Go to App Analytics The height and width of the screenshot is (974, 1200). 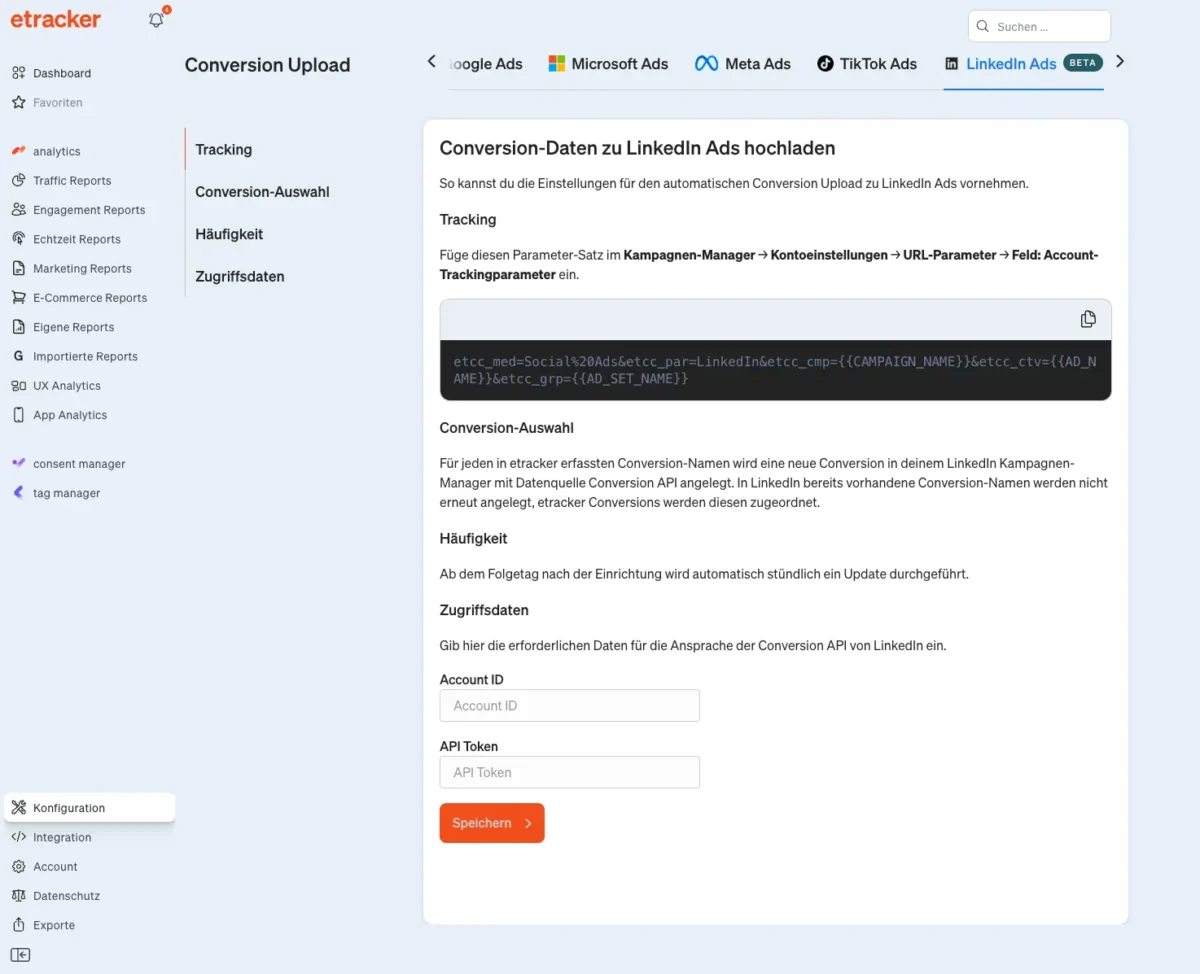(69, 415)
